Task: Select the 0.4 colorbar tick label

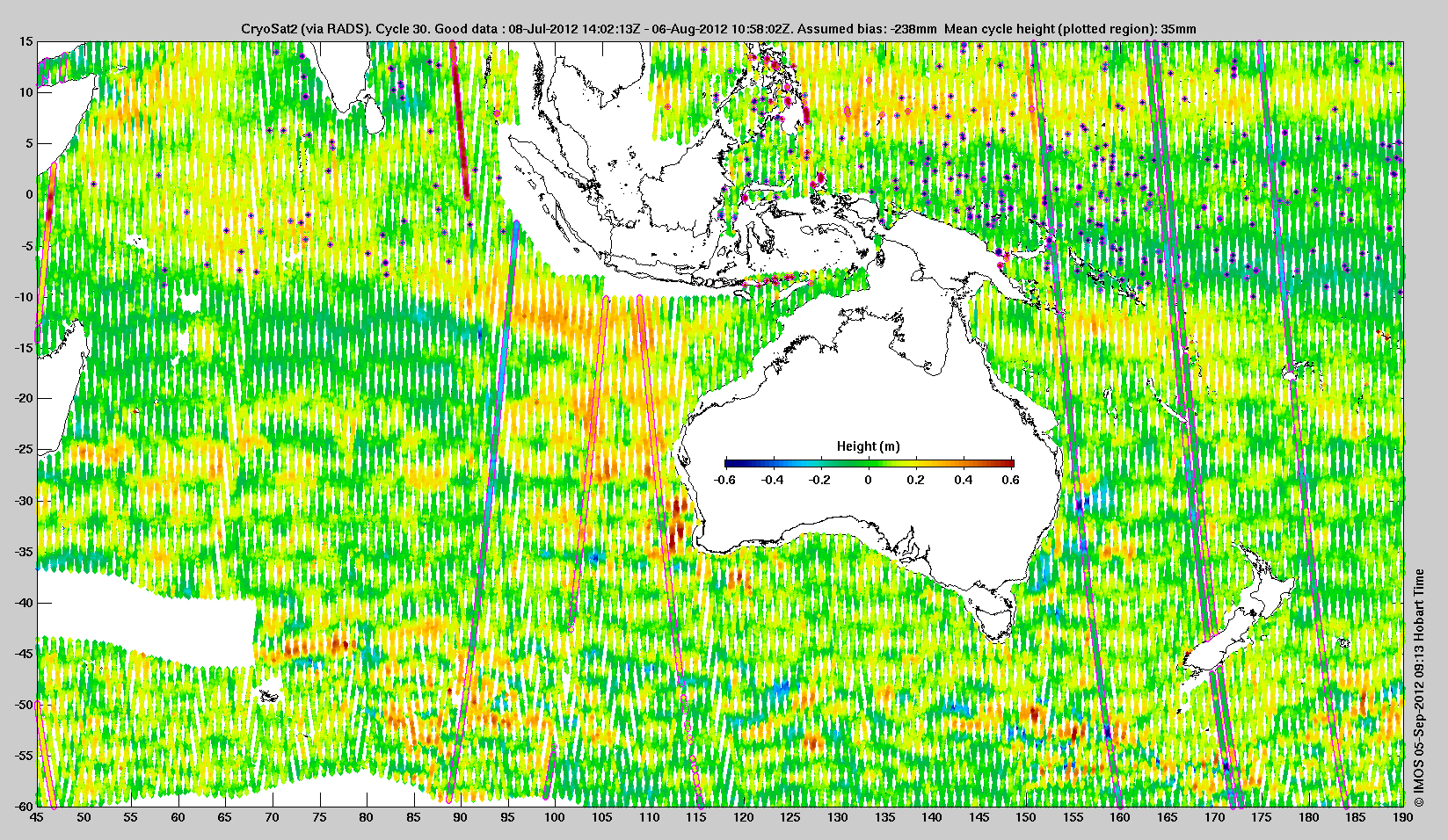Action: [964, 480]
